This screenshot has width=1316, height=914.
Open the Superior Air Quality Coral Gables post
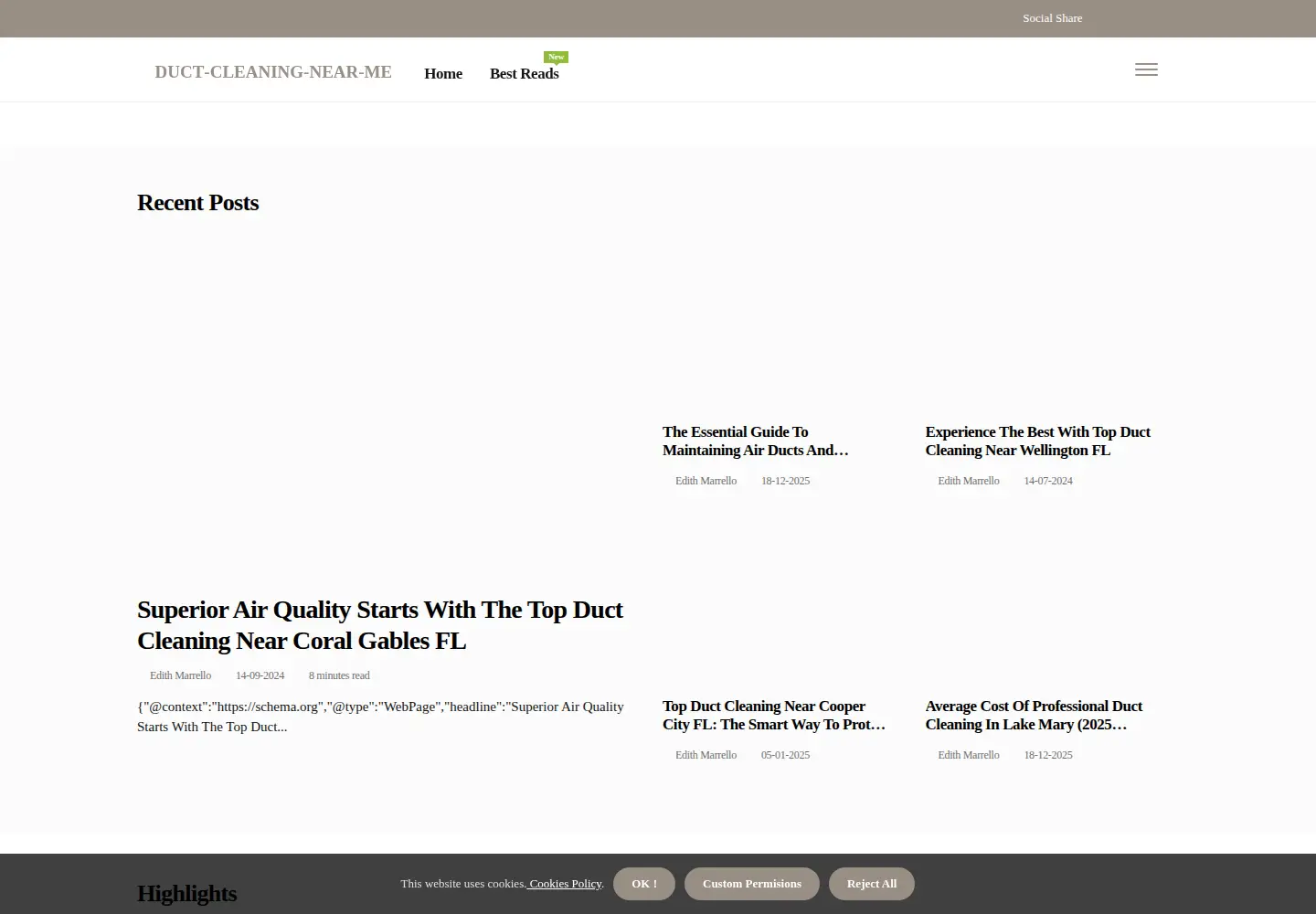pyautogui.click(x=380, y=625)
